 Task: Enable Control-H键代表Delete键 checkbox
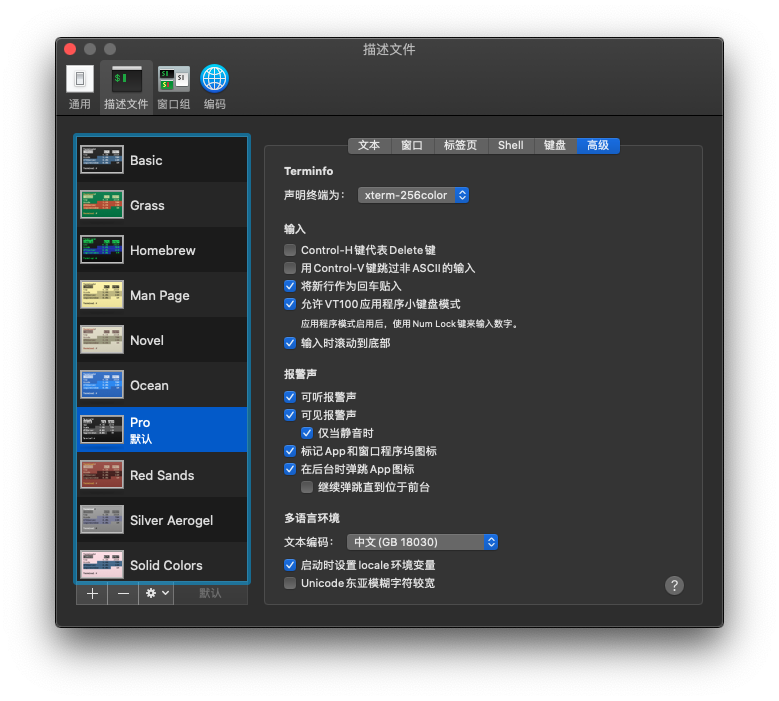point(290,250)
